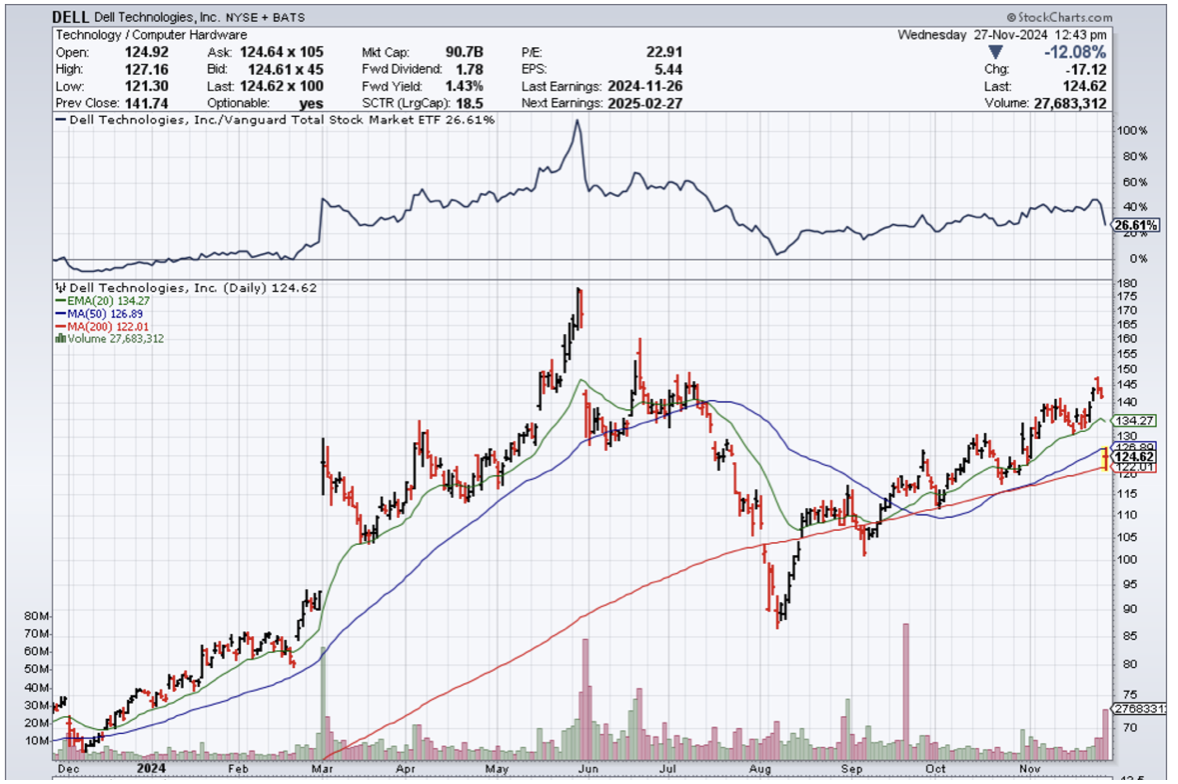Click the 26.61% relative strength value tag

pos(1135,225)
